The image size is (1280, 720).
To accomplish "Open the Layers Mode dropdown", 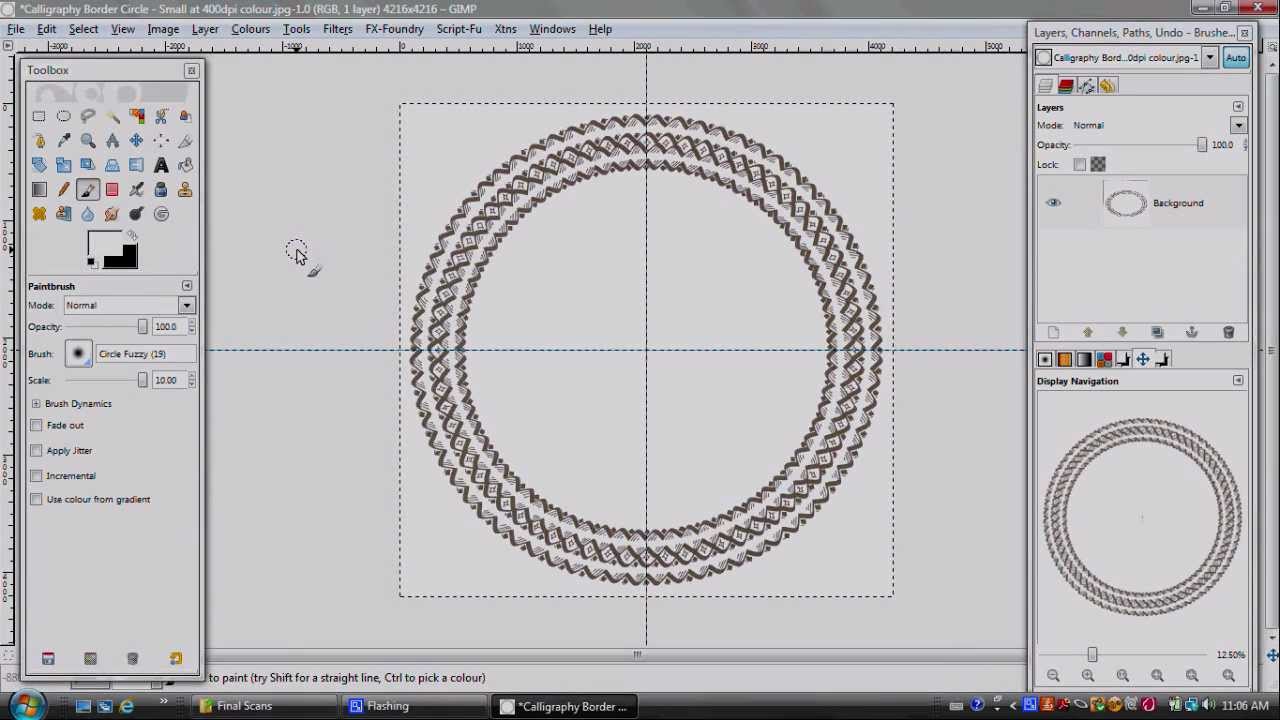I will [x=1238, y=126].
